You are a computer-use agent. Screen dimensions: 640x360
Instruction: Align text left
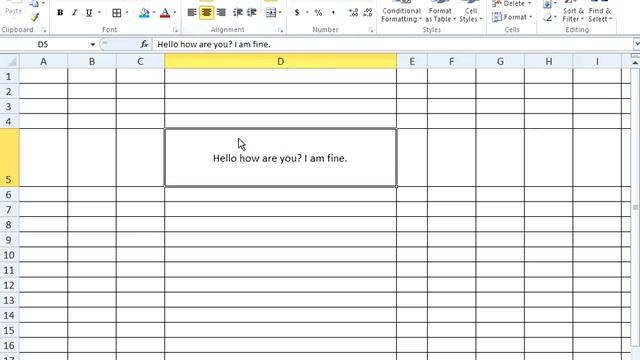click(x=191, y=13)
